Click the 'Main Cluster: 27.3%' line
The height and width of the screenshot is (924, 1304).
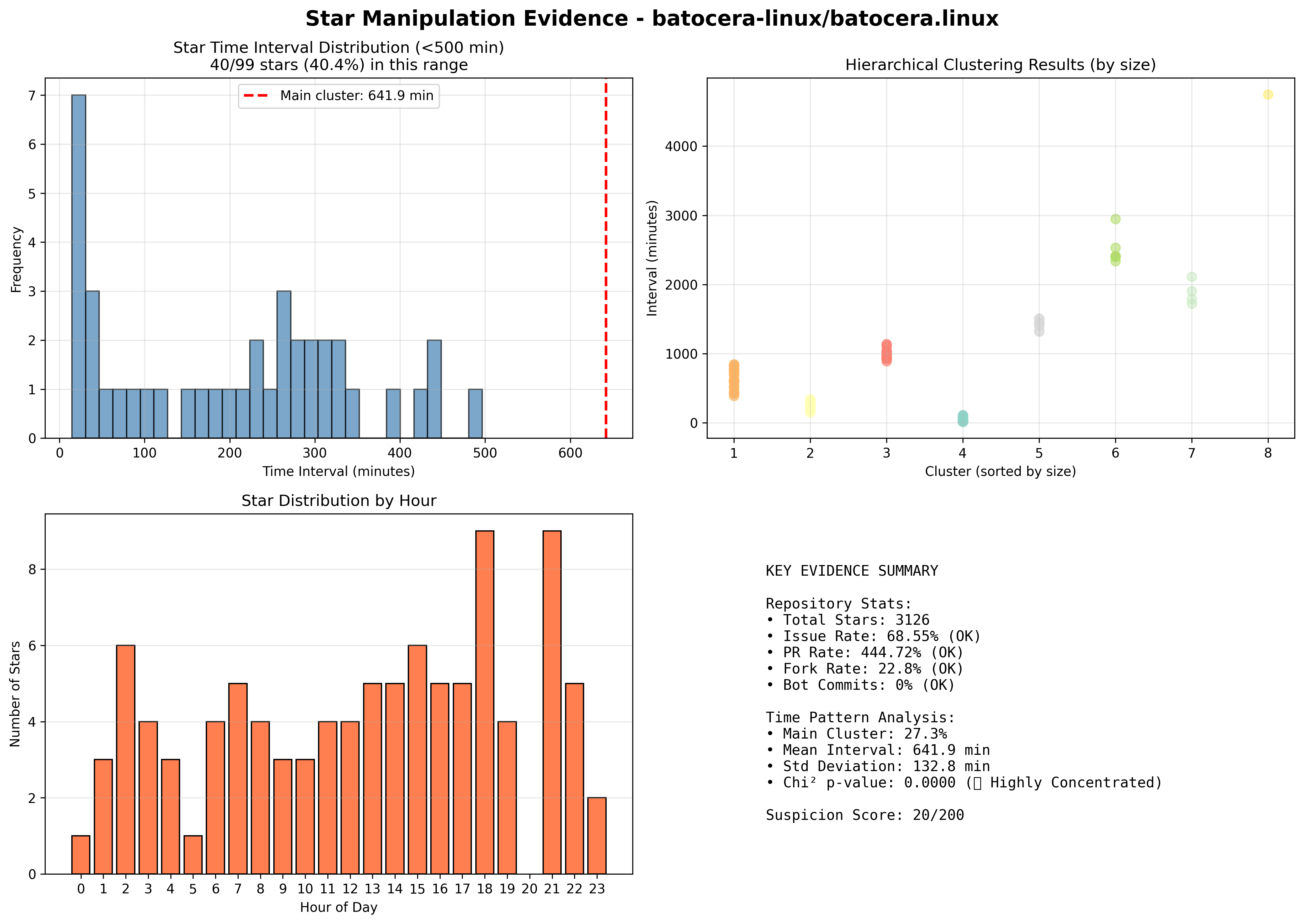856,734
